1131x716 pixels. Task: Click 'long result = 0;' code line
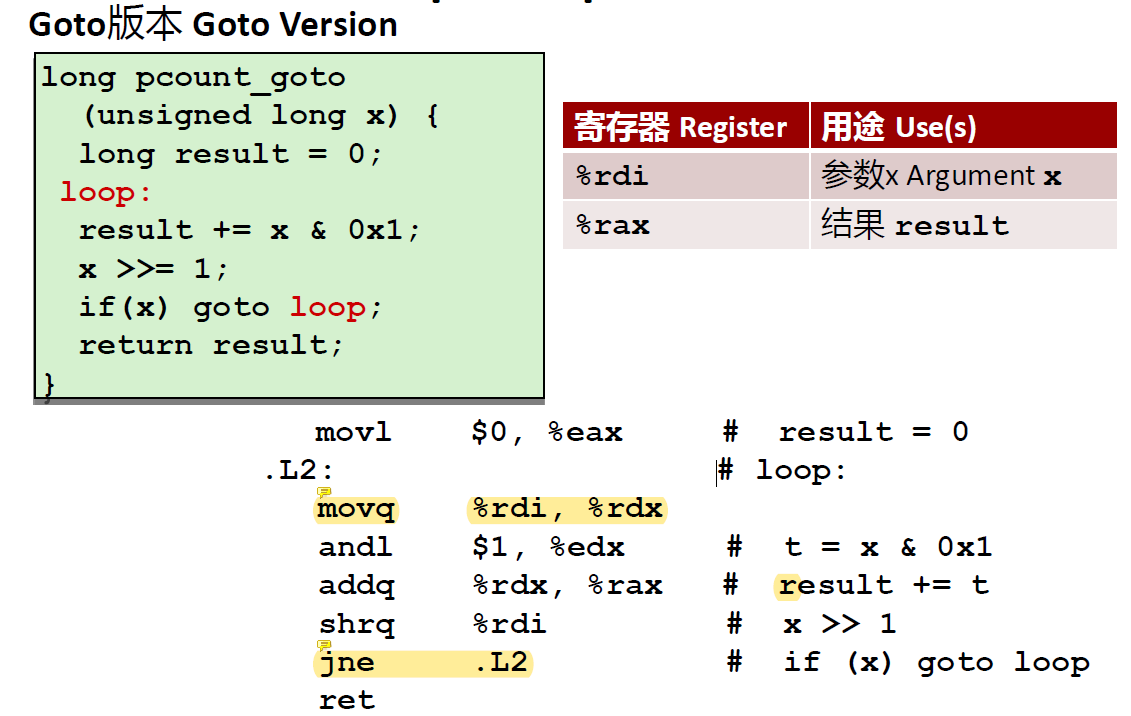click(x=230, y=154)
